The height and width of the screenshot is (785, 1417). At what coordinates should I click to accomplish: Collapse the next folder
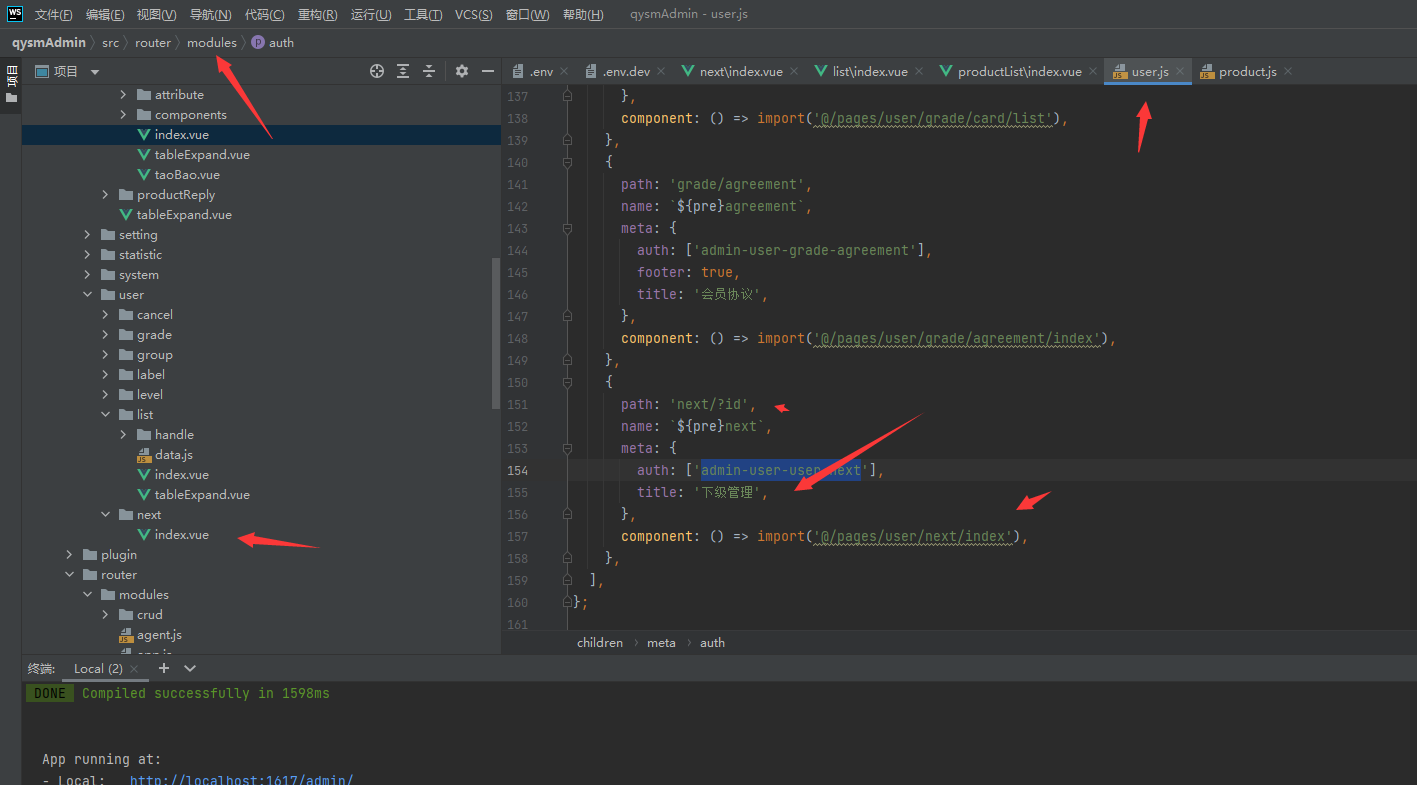click(106, 515)
